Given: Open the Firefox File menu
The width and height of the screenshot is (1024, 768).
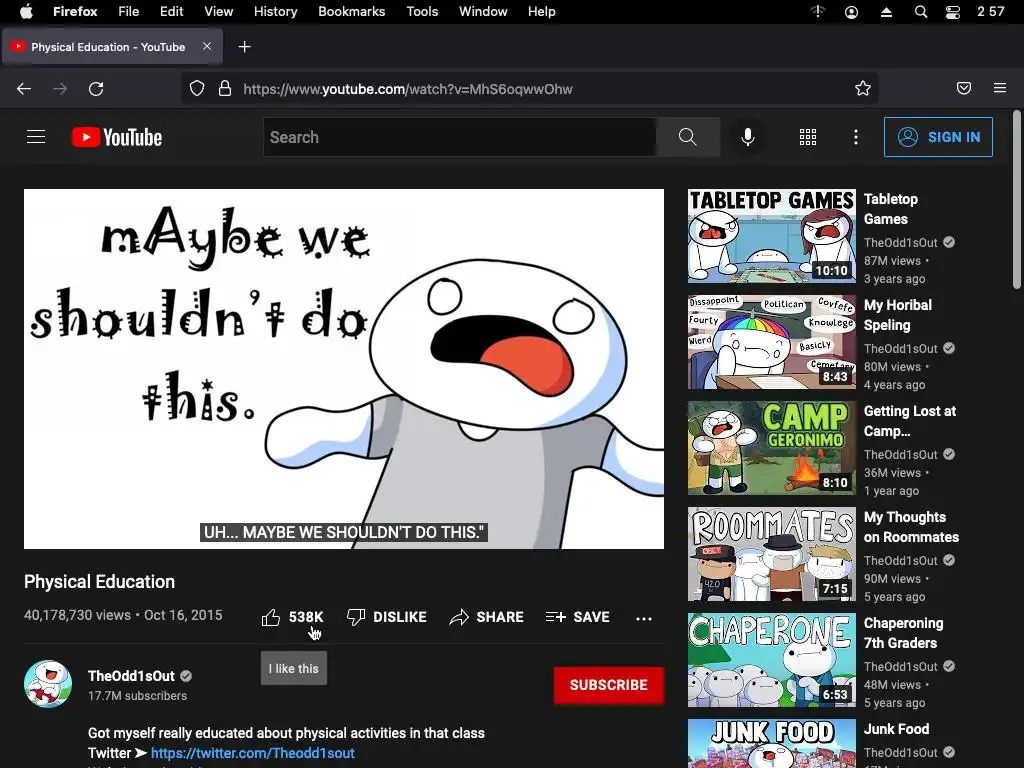Looking at the screenshot, I should (128, 12).
